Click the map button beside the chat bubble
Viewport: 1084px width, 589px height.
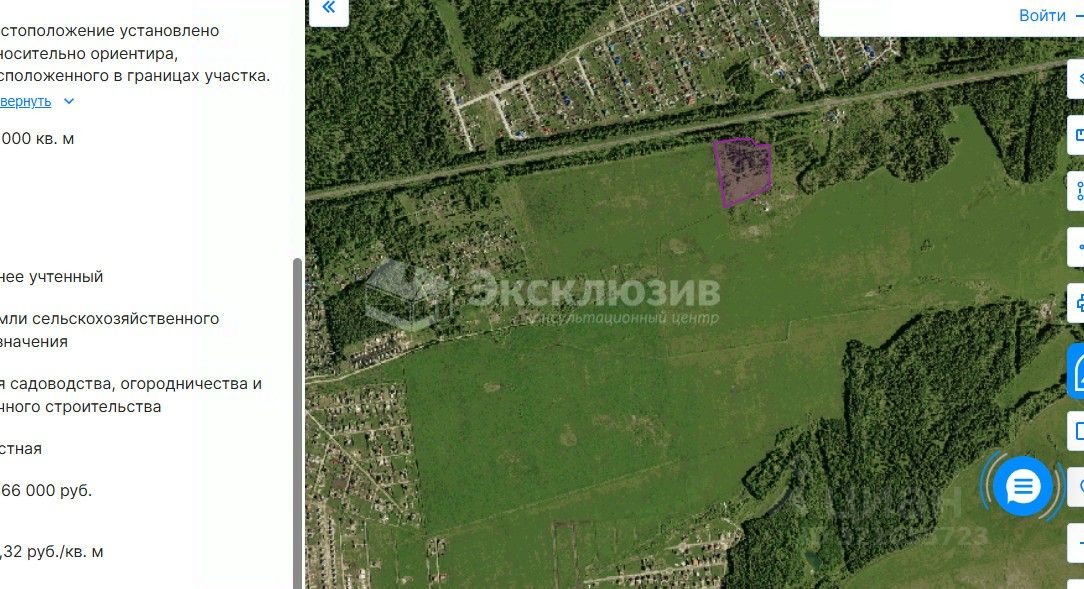coord(1076,487)
